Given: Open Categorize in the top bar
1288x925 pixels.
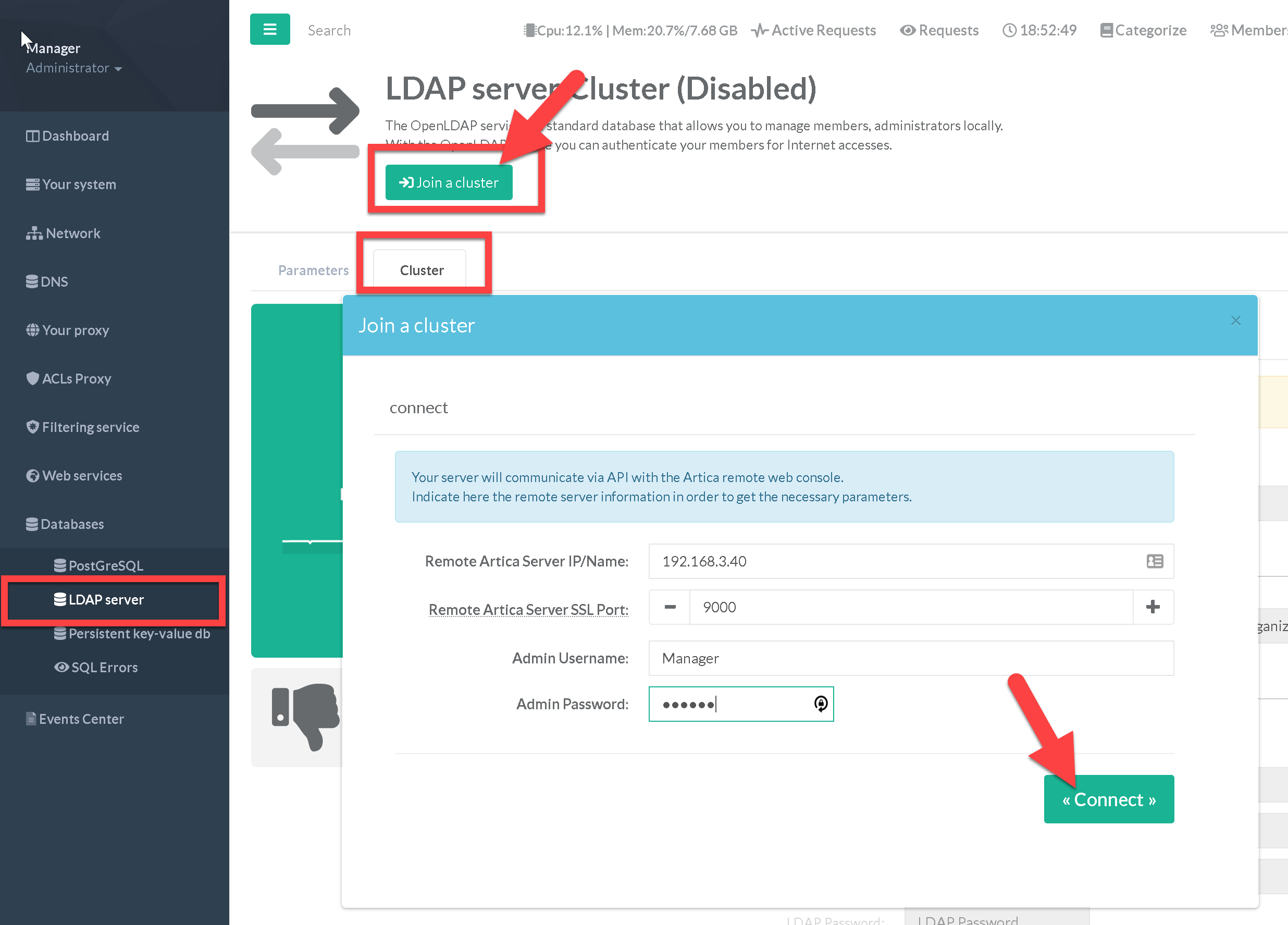Looking at the screenshot, I should pyautogui.click(x=1143, y=30).
